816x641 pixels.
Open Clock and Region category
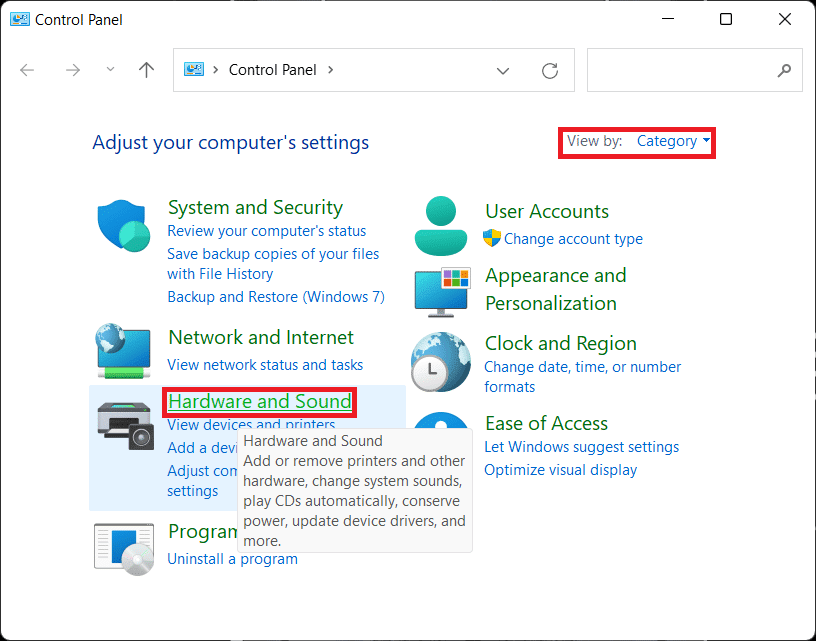pyautogui.click(x=560, y=344)
